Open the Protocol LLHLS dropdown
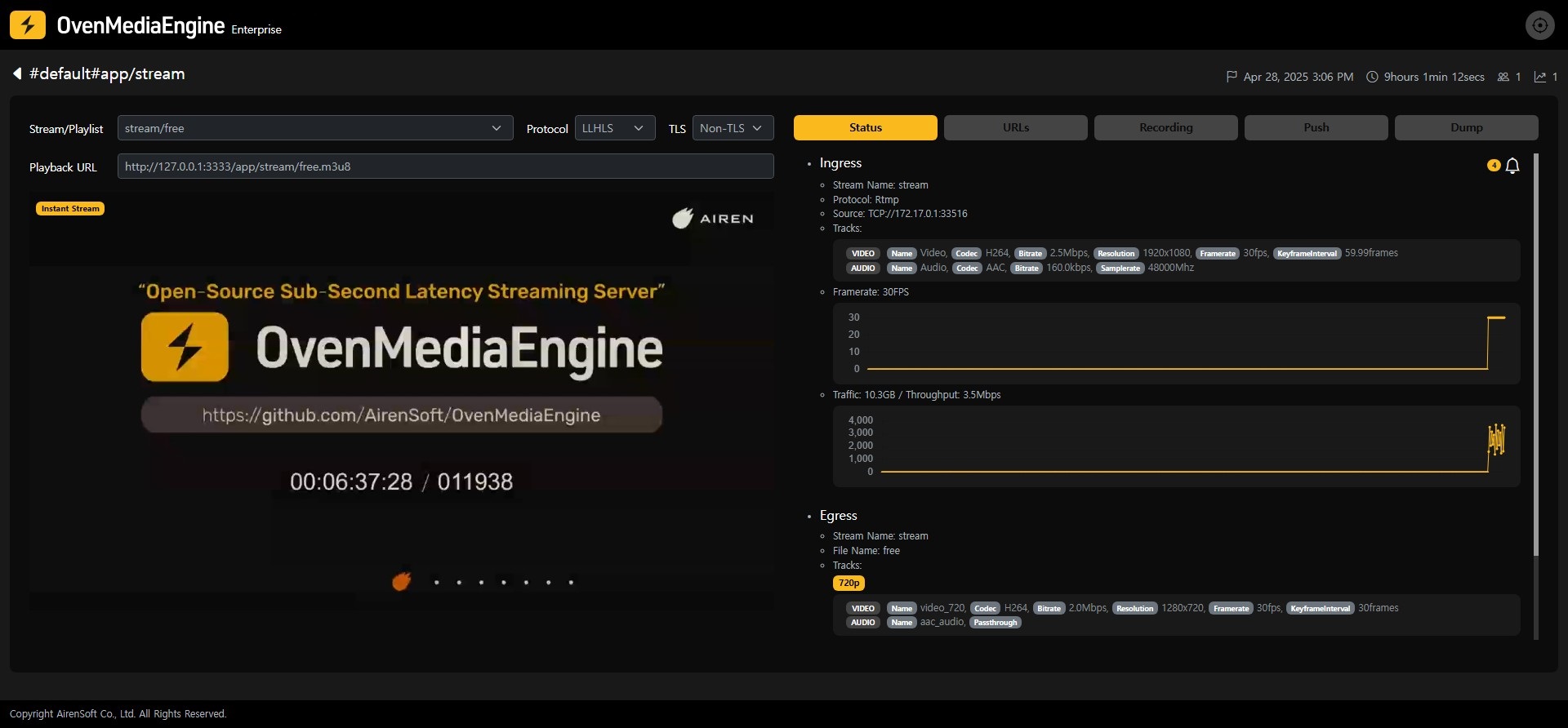The width and height of the screenshot is (1568, 728). 615,128
